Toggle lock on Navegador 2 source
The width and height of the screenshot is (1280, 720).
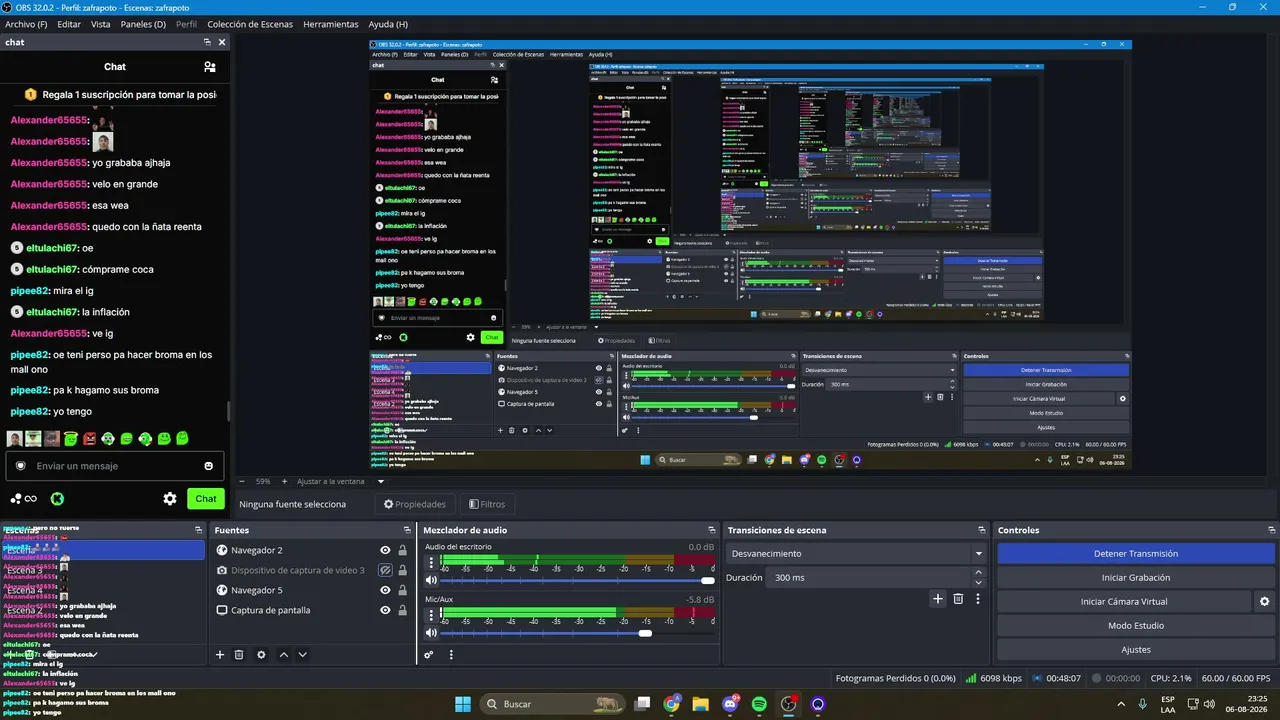(x=402, y=551)
